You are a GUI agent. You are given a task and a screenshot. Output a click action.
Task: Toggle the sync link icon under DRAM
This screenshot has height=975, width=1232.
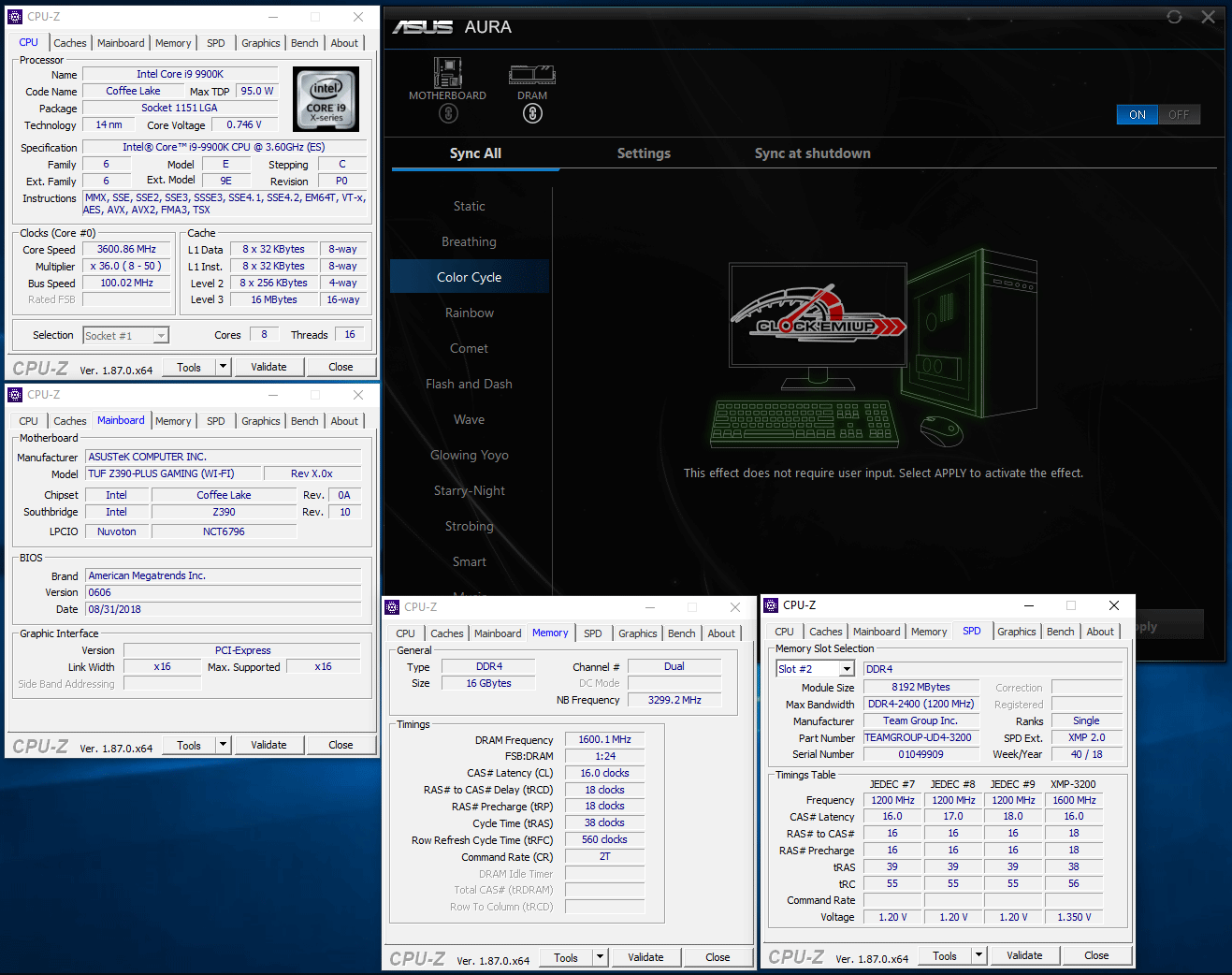532,114
